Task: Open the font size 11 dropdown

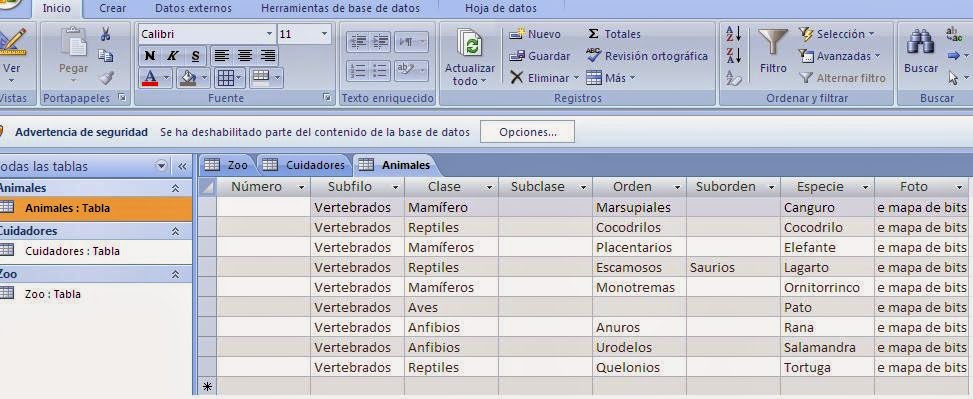Action: [325, 34]
